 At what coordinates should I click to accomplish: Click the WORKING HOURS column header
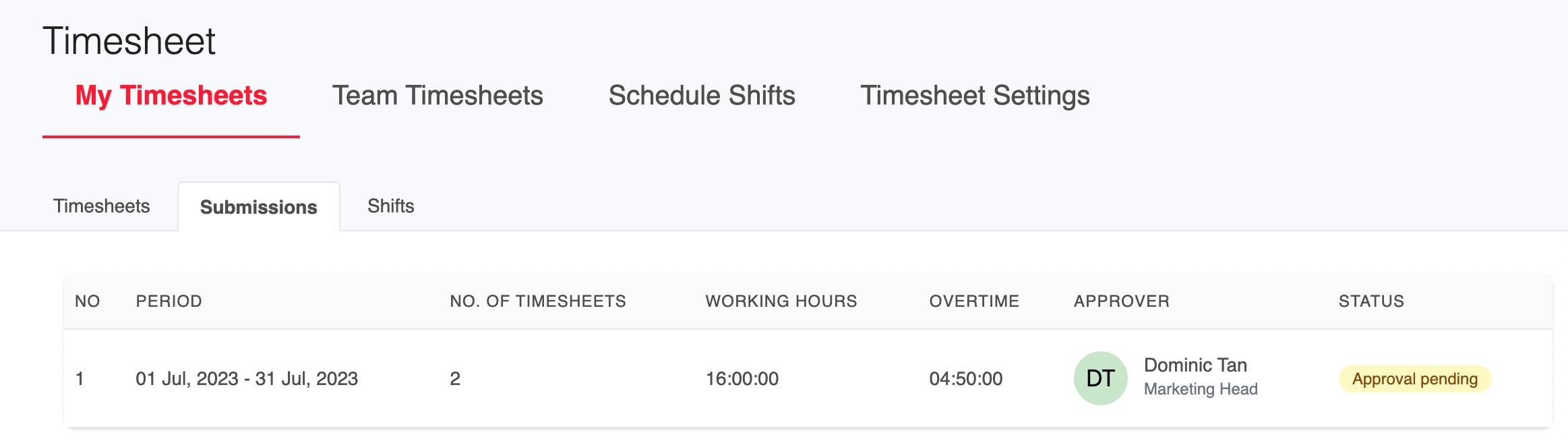(781, 301)
